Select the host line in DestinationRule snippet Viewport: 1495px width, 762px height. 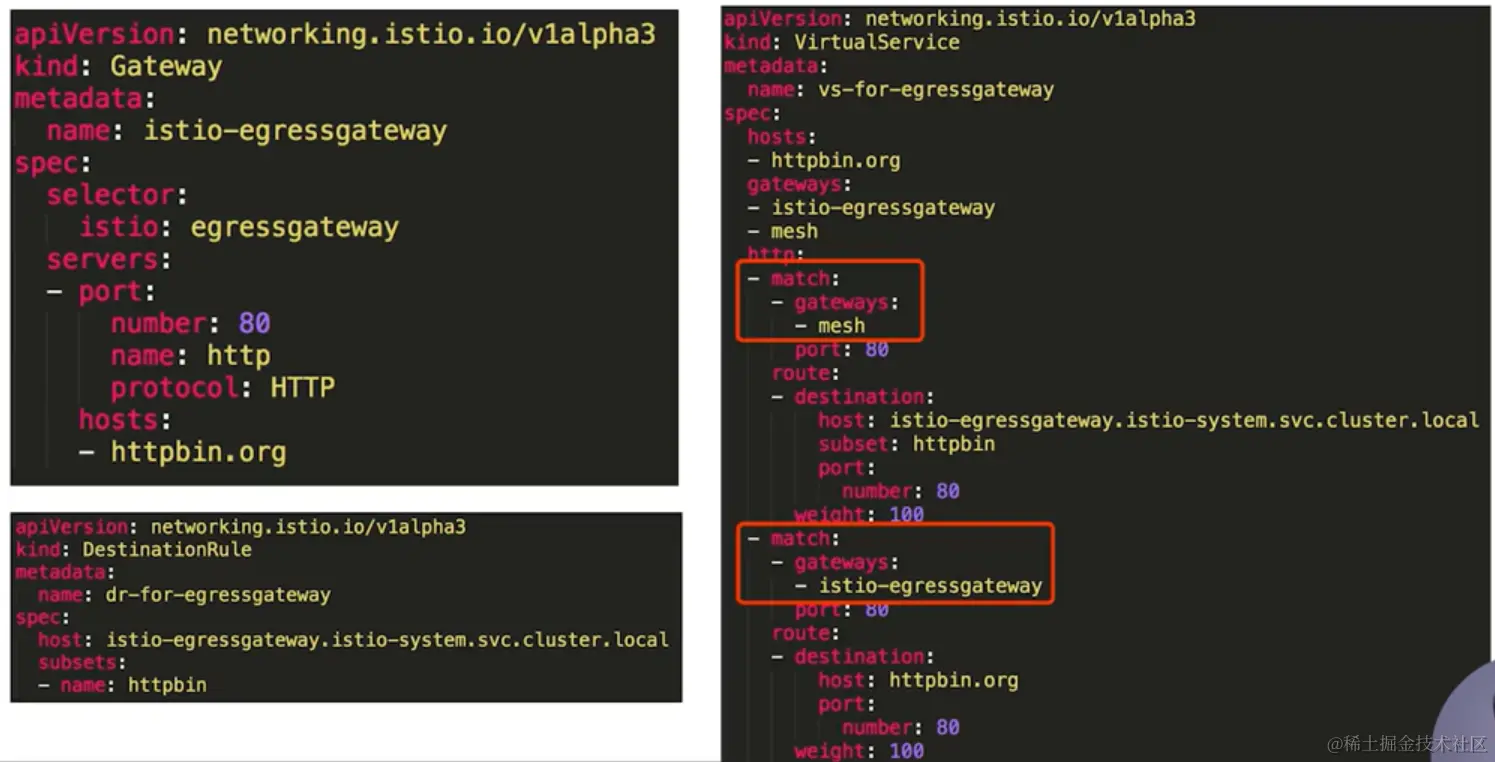tap(353, 639)
